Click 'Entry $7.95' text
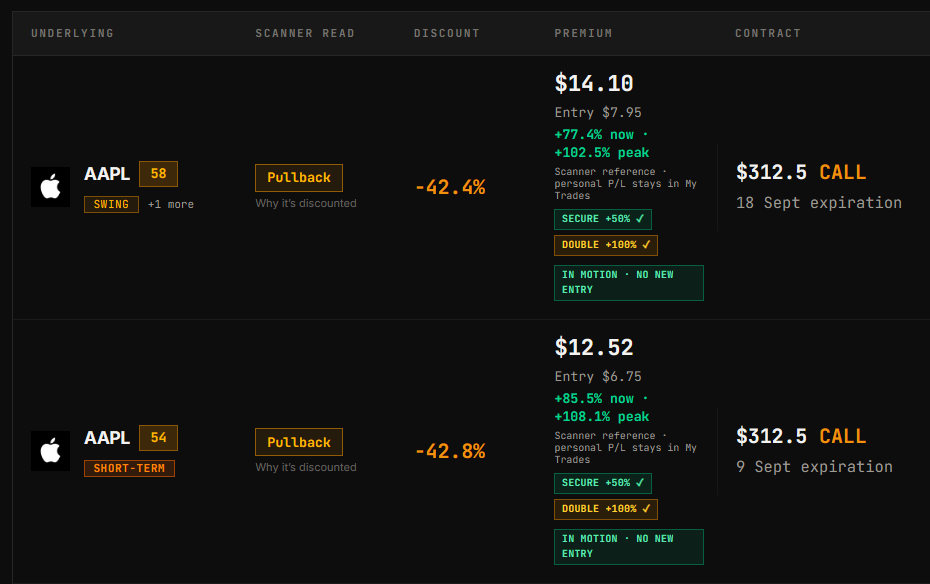The width and height of the screenshot is (930, 584). 598,113
